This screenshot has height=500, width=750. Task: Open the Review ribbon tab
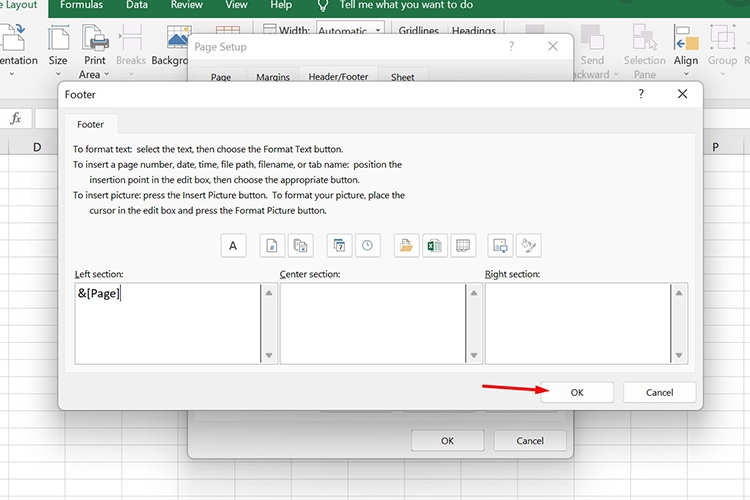pos(187,5)
